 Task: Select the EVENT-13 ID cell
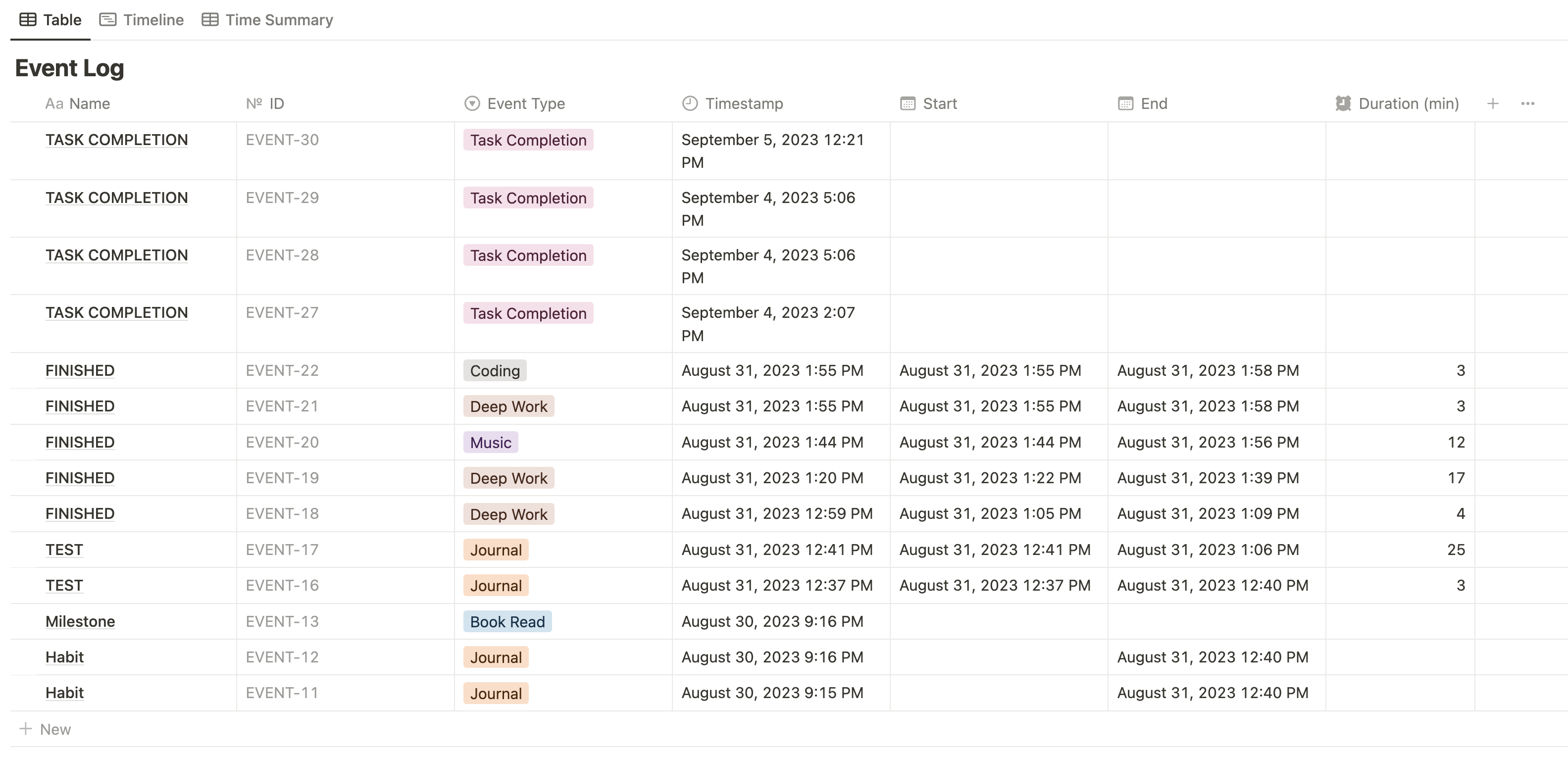tap(346, 621)
